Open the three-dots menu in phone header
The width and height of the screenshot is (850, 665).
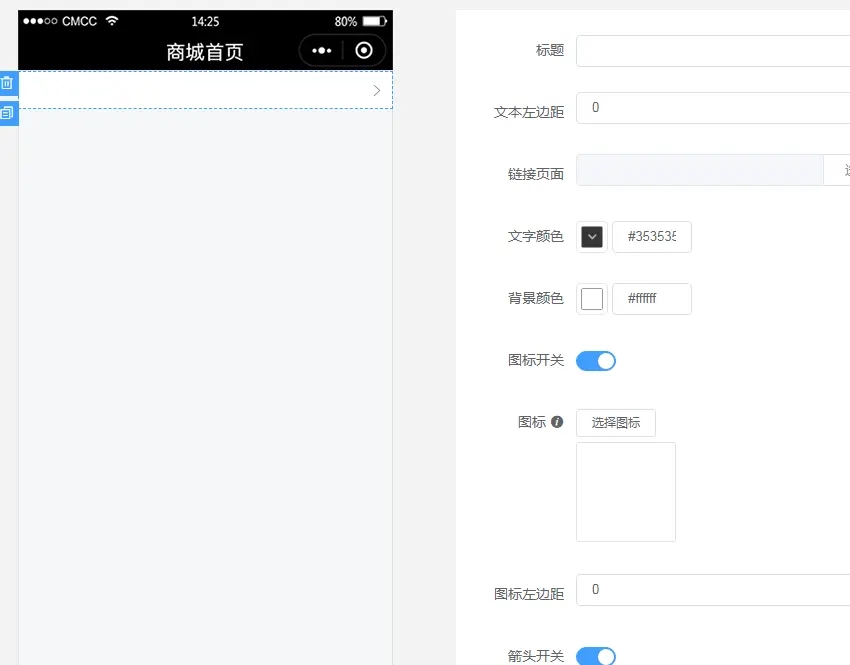[321, 50]
